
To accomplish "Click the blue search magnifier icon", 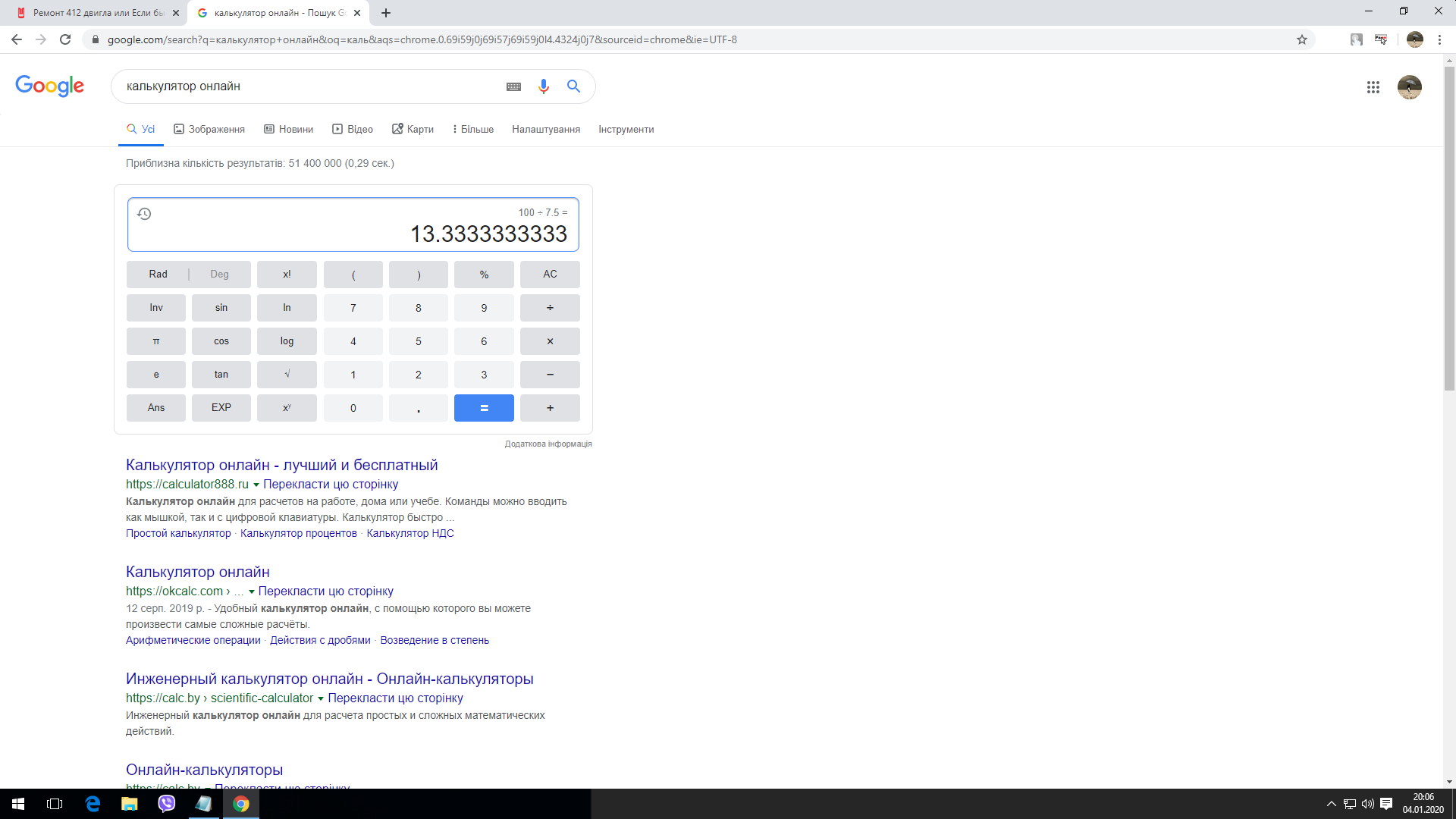I will point(573,86).
